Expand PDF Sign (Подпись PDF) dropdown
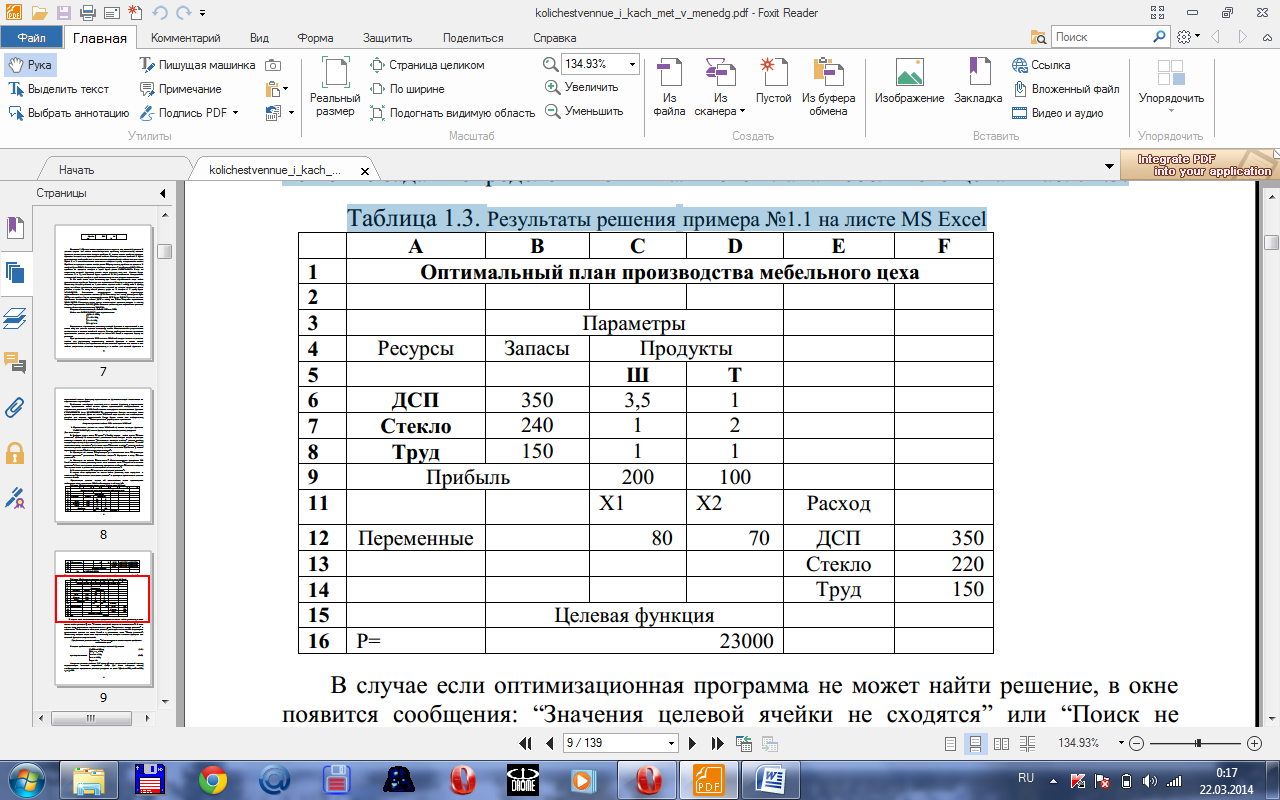Screen dimensions: 1280x800 click(x=235, y=113)
